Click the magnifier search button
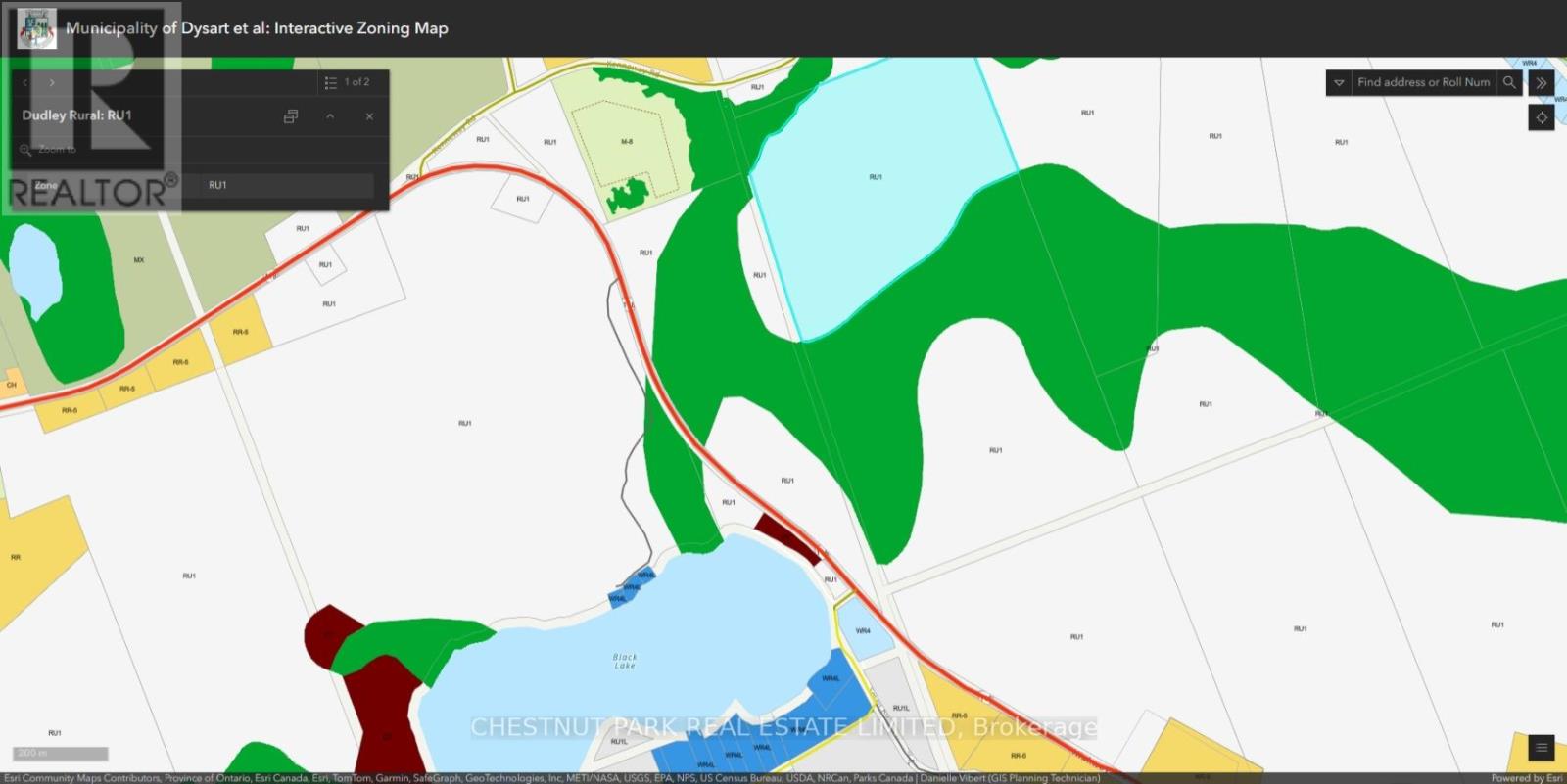1567x784 pixels. coord(1509,83)
